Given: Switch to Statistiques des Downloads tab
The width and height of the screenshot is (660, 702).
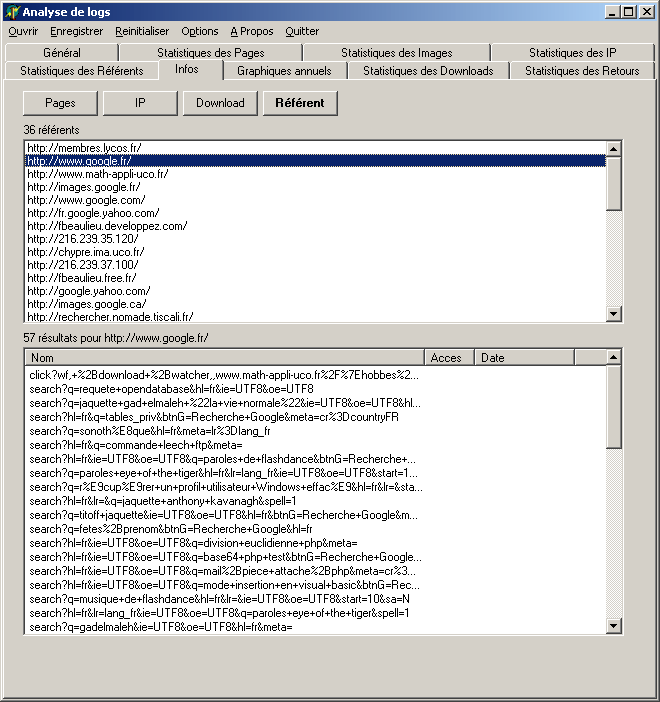Looking at the screenshot, I should (428, 71).
